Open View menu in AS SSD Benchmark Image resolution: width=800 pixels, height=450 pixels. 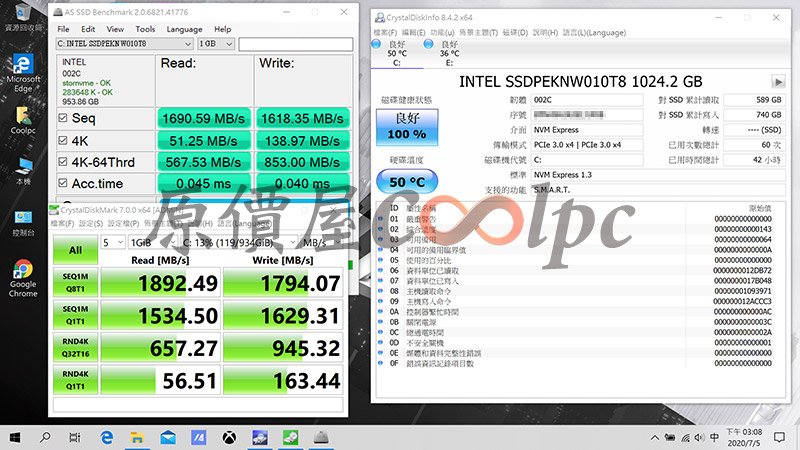tap(115, 29)
